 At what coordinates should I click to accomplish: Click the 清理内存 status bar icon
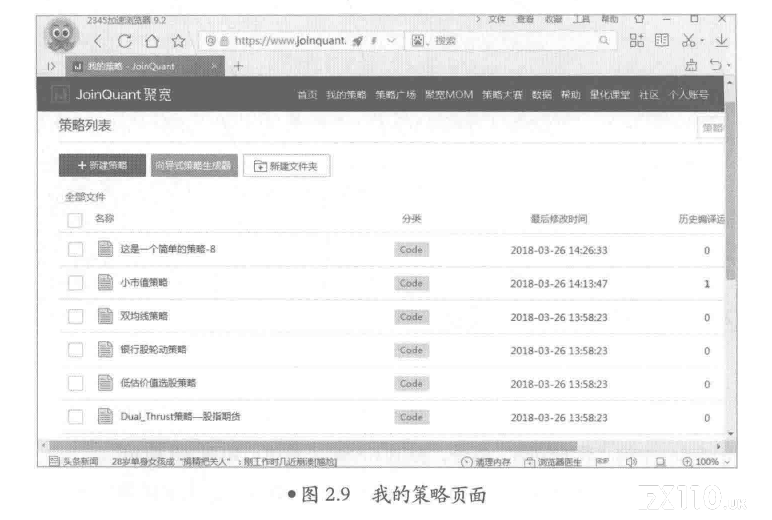click(466, 462)
